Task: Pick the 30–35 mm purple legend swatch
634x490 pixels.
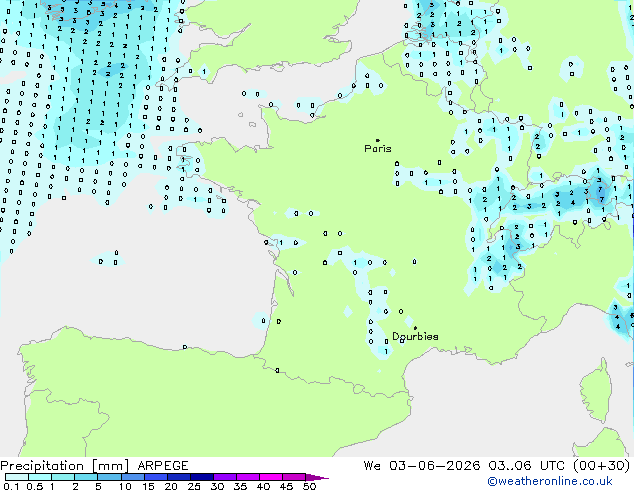Action: [225, 477]
